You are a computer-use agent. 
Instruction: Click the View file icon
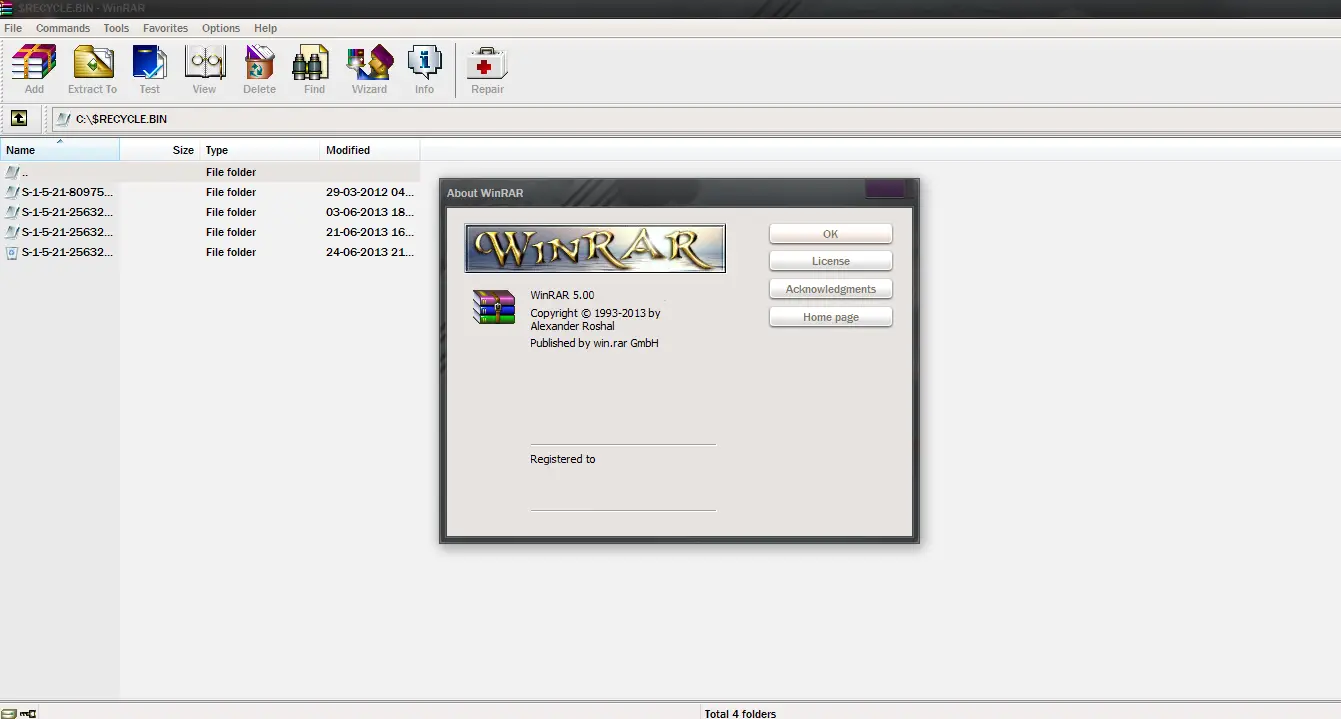pos(205,63)
